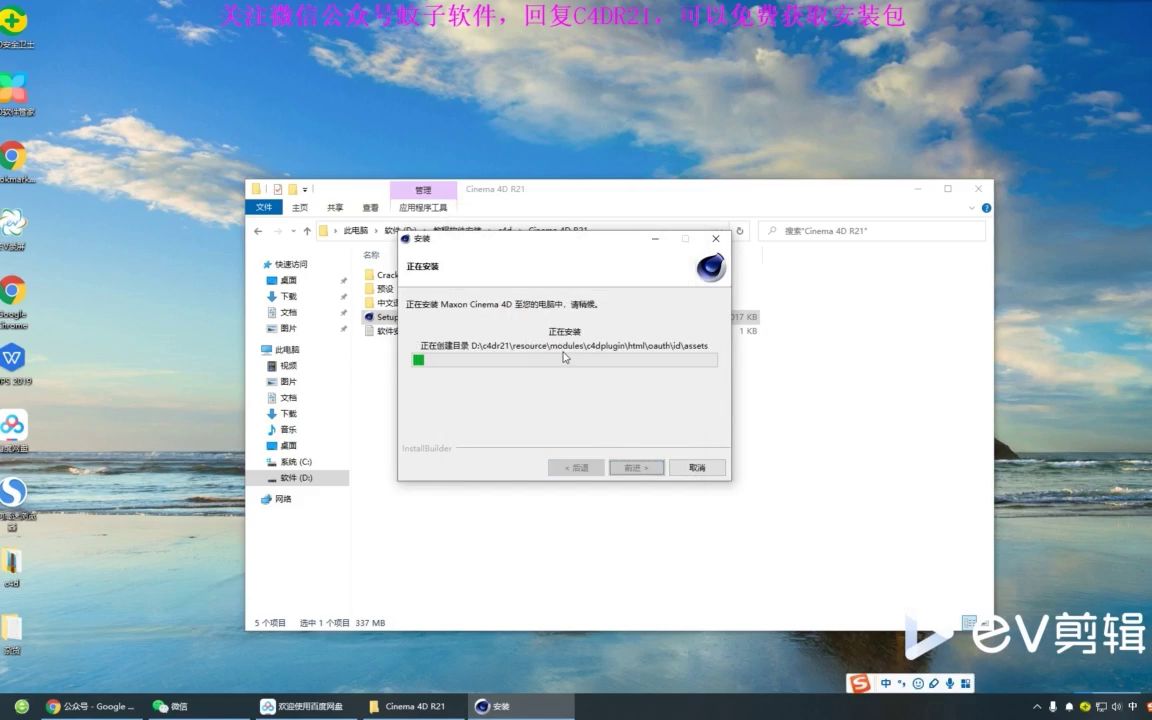Close the installer dialog window

716,239
